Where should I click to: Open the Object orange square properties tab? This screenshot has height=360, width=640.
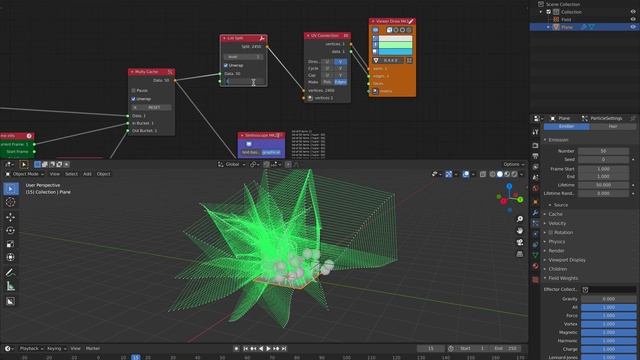[x=536, y=202]
